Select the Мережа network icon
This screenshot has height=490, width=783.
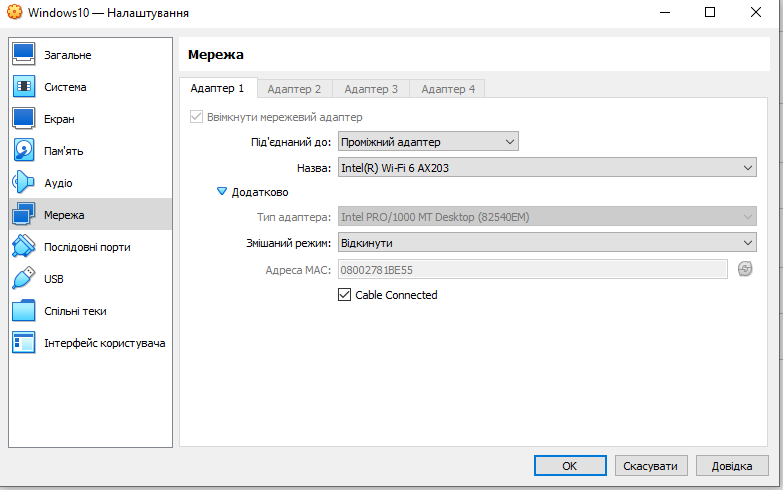click(23, 214)
